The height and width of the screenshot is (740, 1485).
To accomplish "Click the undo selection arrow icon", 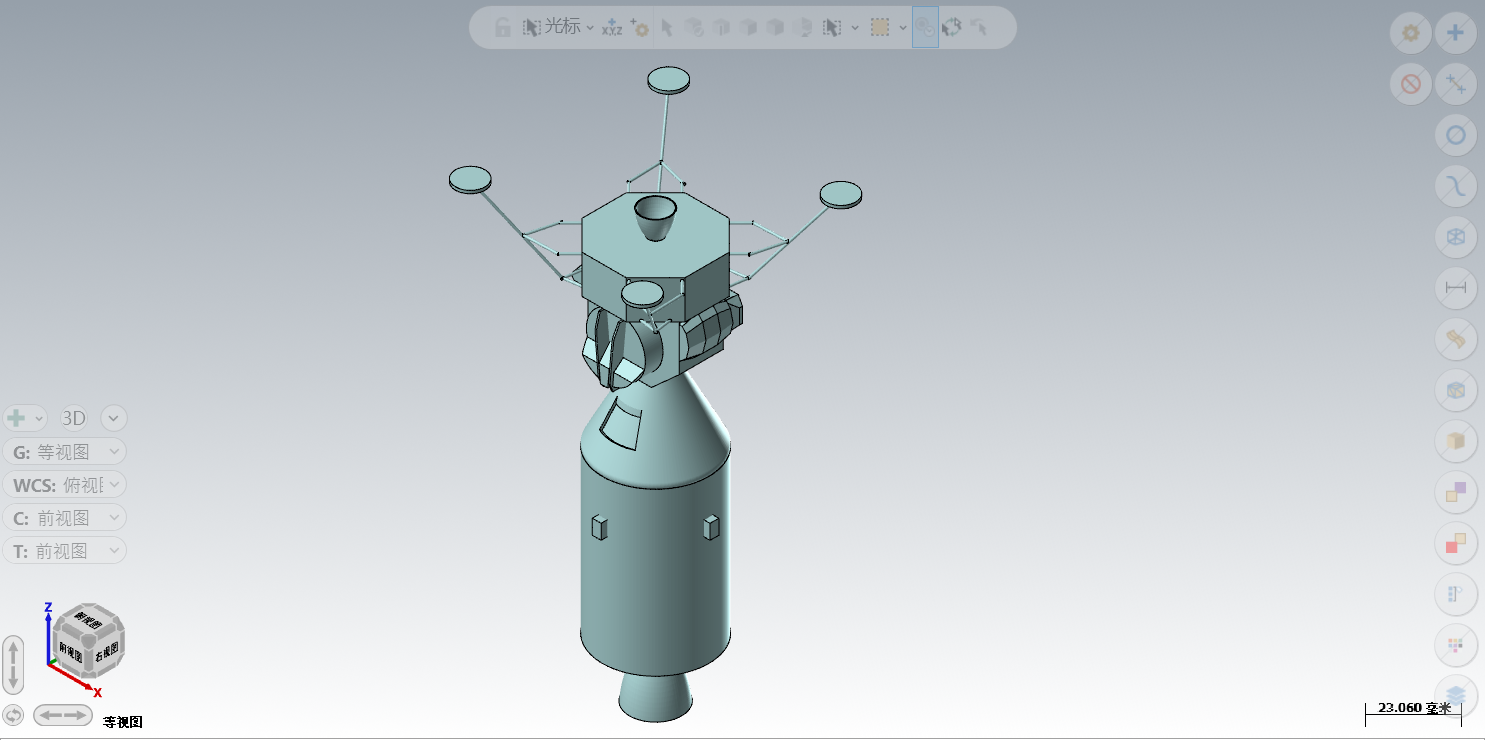I will [979, 28].
